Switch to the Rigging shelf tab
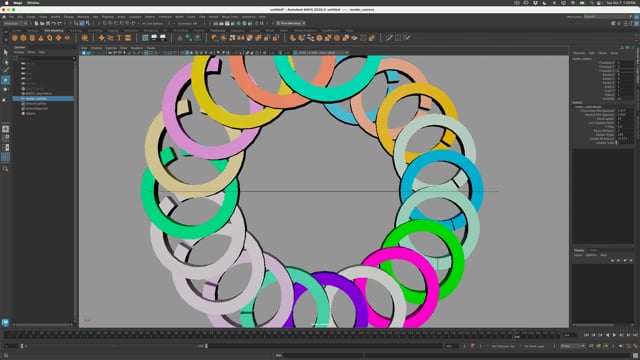This screenshot has height=360, width=640. pos(113,31)
